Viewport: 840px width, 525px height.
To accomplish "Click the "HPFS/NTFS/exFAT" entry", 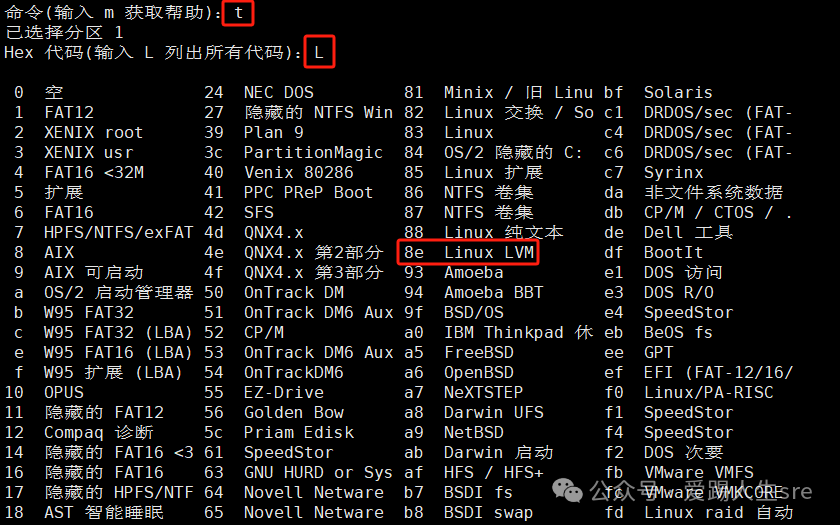I will pos(118,232).
